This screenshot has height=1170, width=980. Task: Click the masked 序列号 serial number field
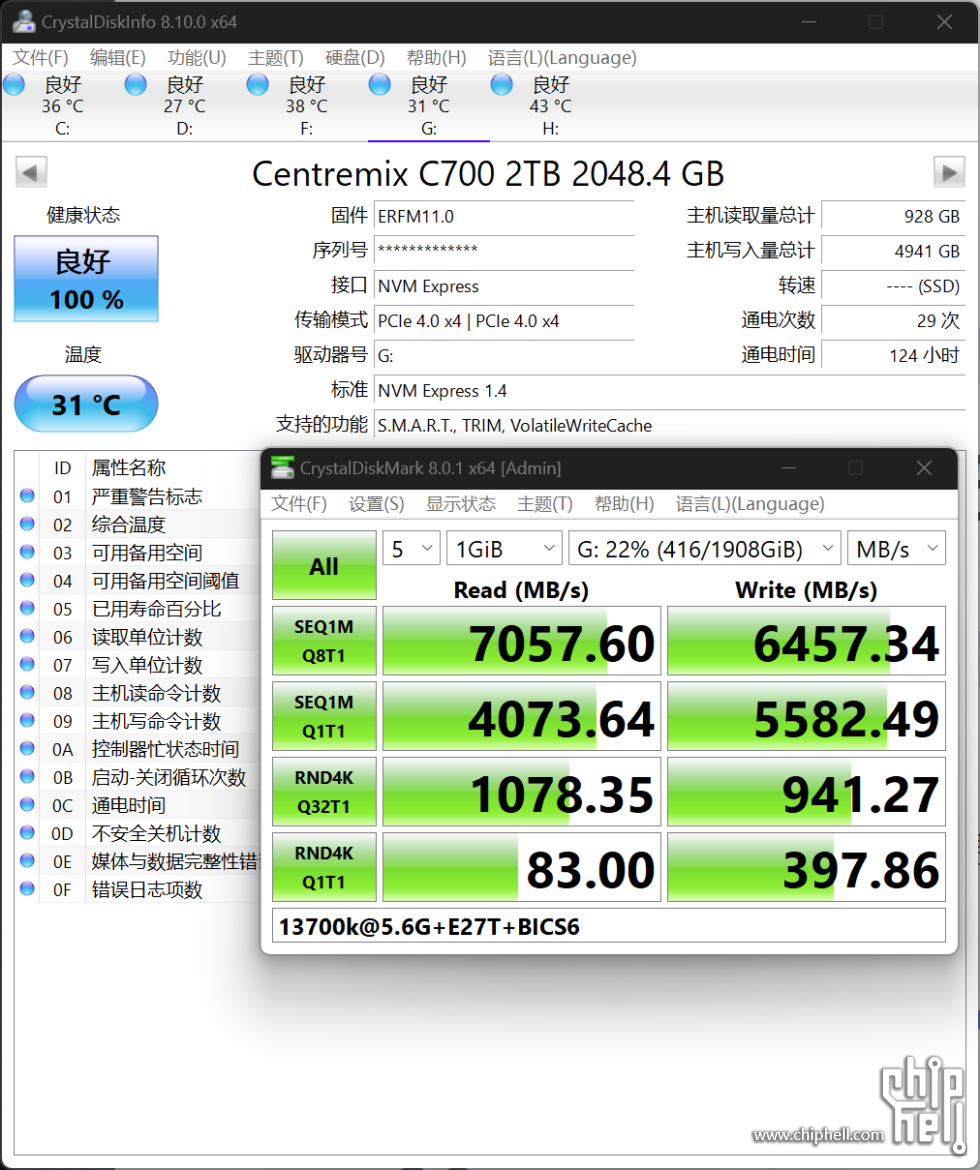tap(504, 251)
